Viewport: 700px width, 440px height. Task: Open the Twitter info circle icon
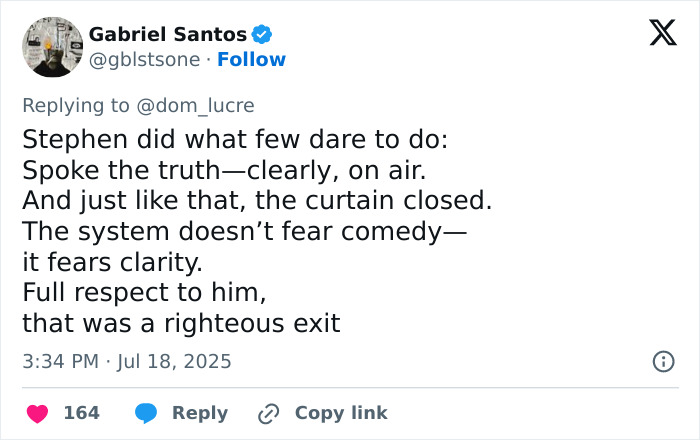point(663,362)
